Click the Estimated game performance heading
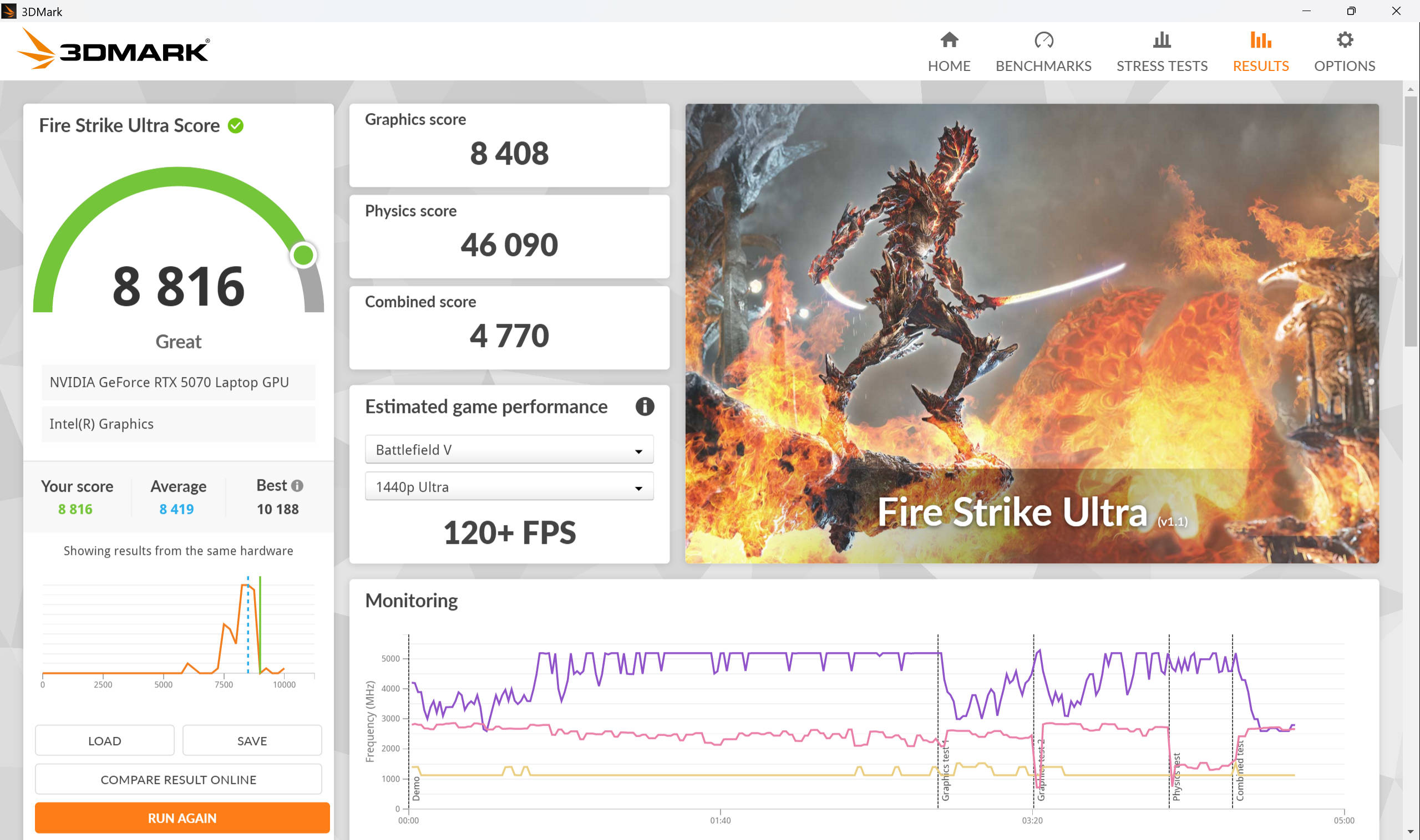This screenshot has height=840, width=1420. coord(486,406)
